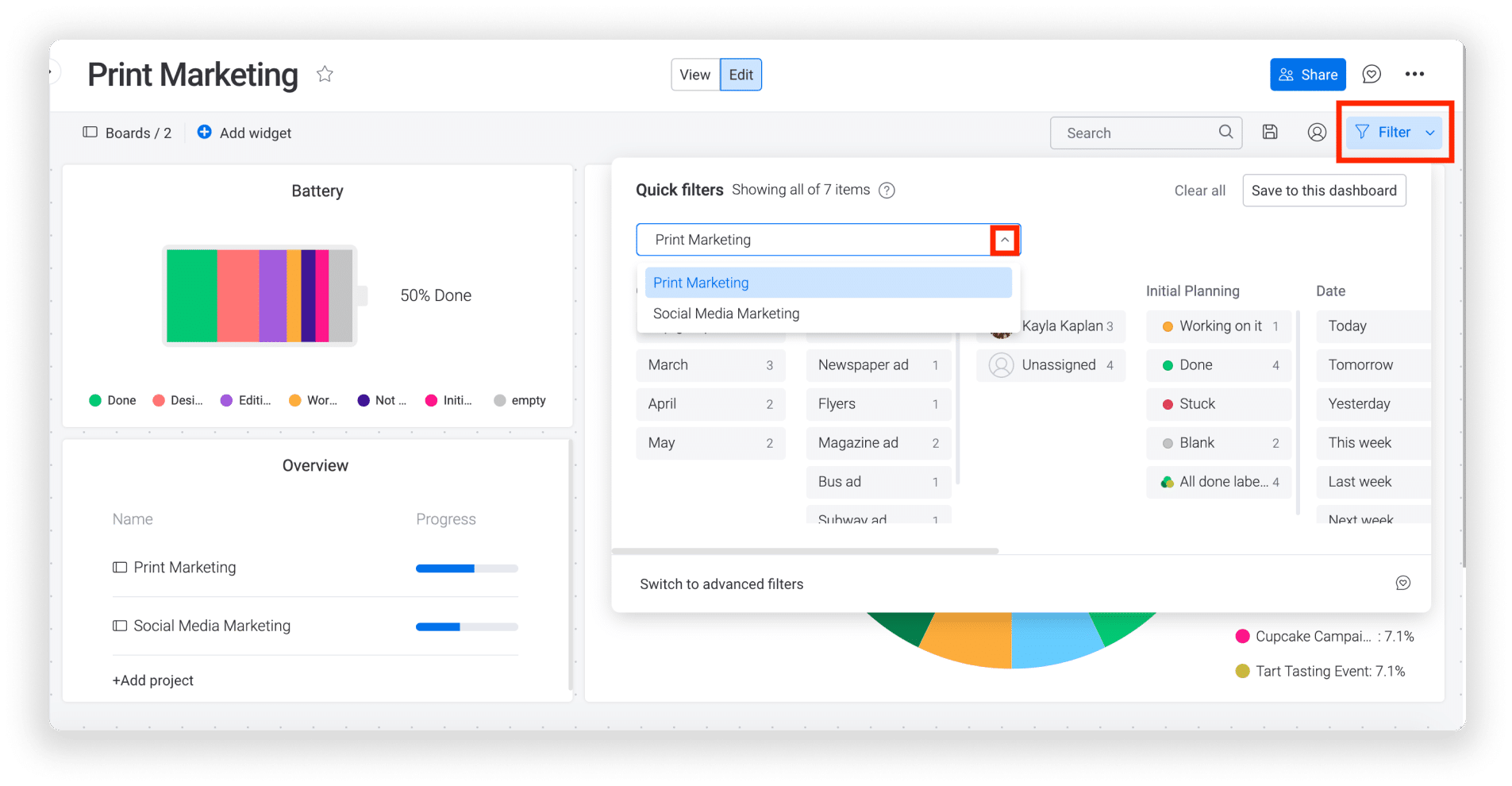Image resolution: width=1512 pixels, height=786 pixels.
Task: Click the Initial Planning column header
Action: pos(1192,291)
